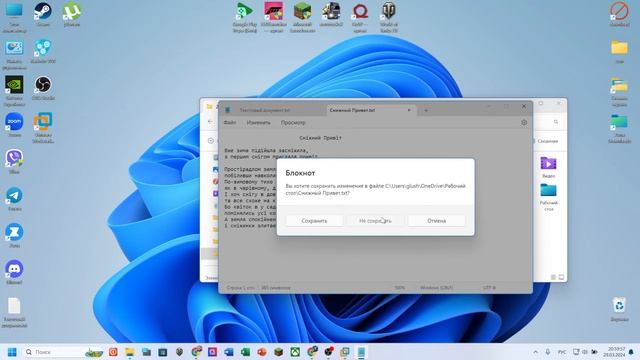Add a new Notepad tab
This screenshot has height=360, width=640.
pos(426,110)
